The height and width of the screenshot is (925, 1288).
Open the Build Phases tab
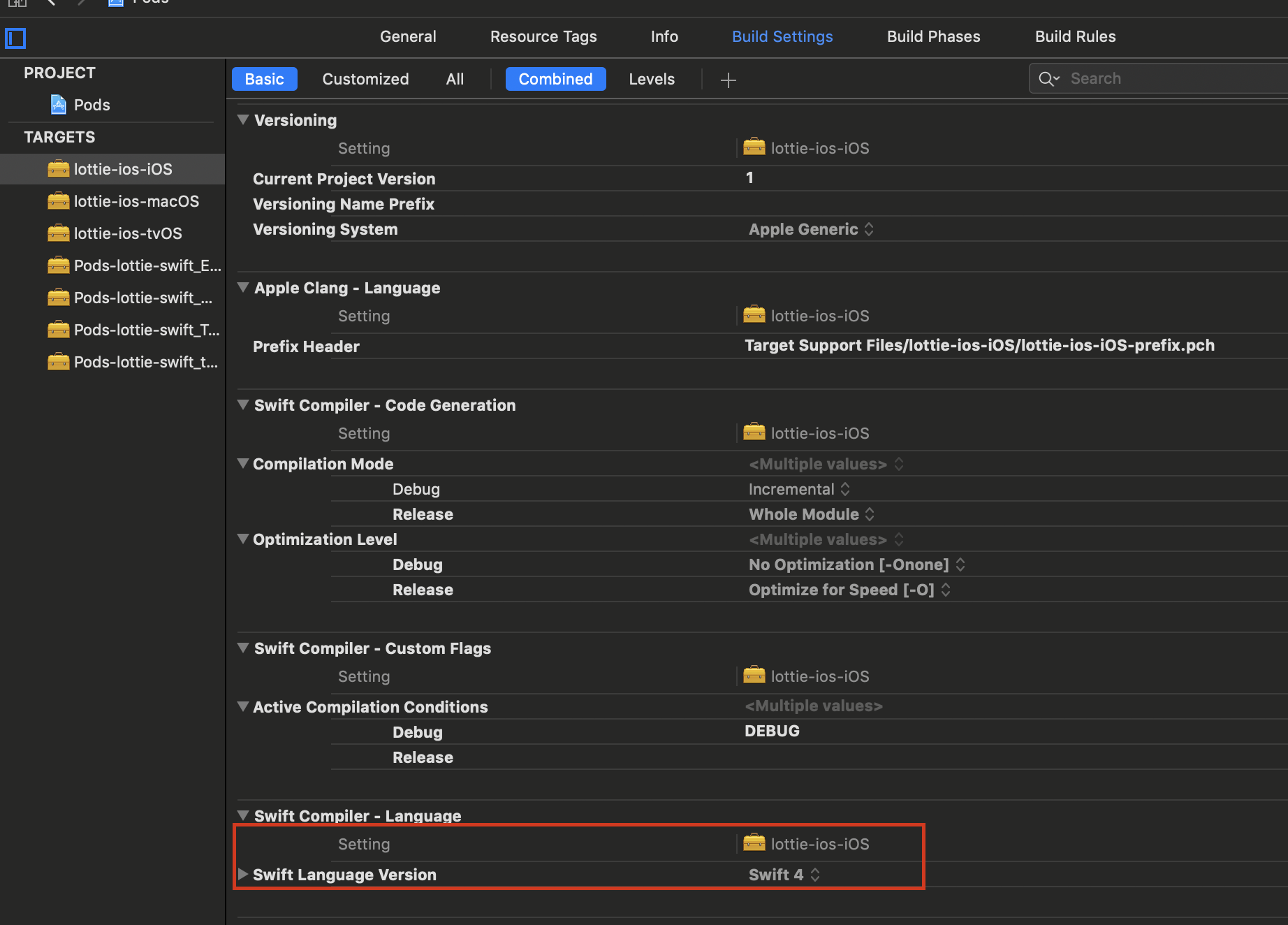(x=933, y=36)
